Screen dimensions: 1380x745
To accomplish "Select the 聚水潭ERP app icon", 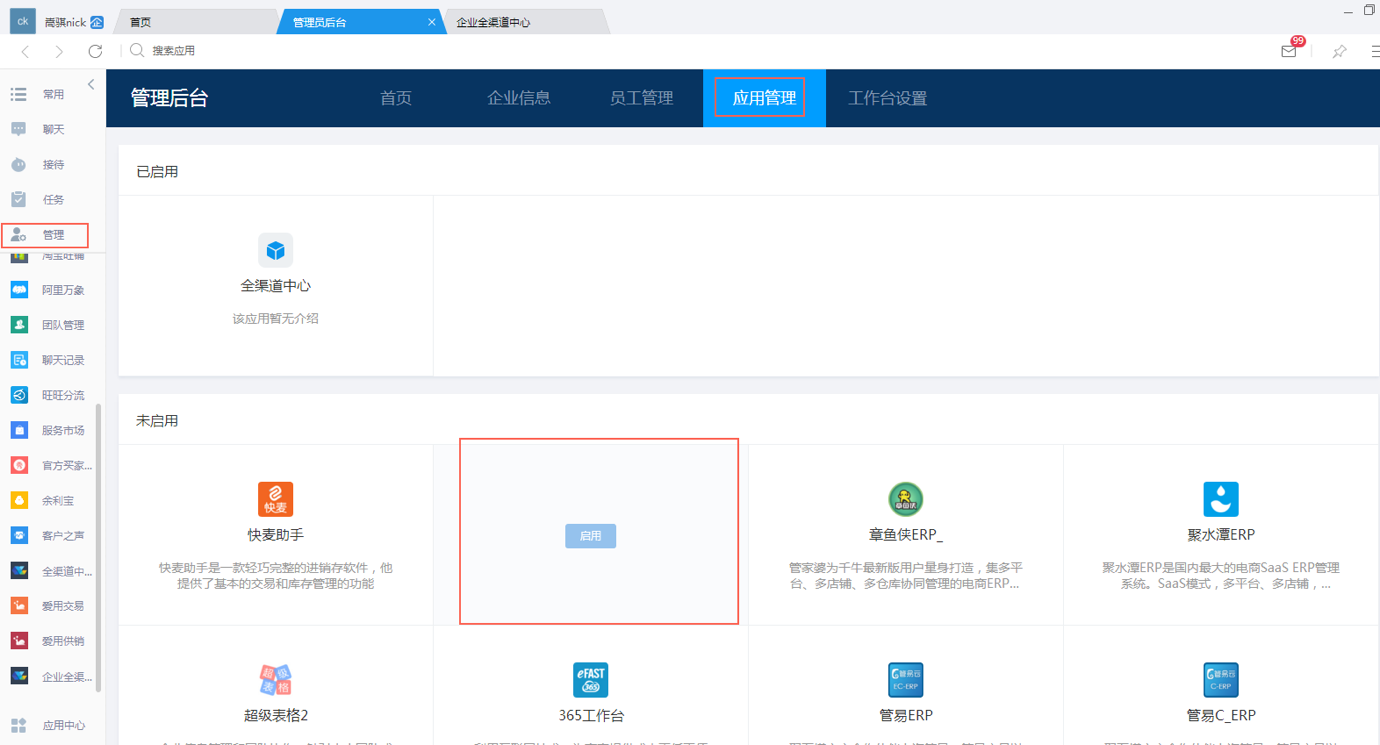I will point(1221,499).
